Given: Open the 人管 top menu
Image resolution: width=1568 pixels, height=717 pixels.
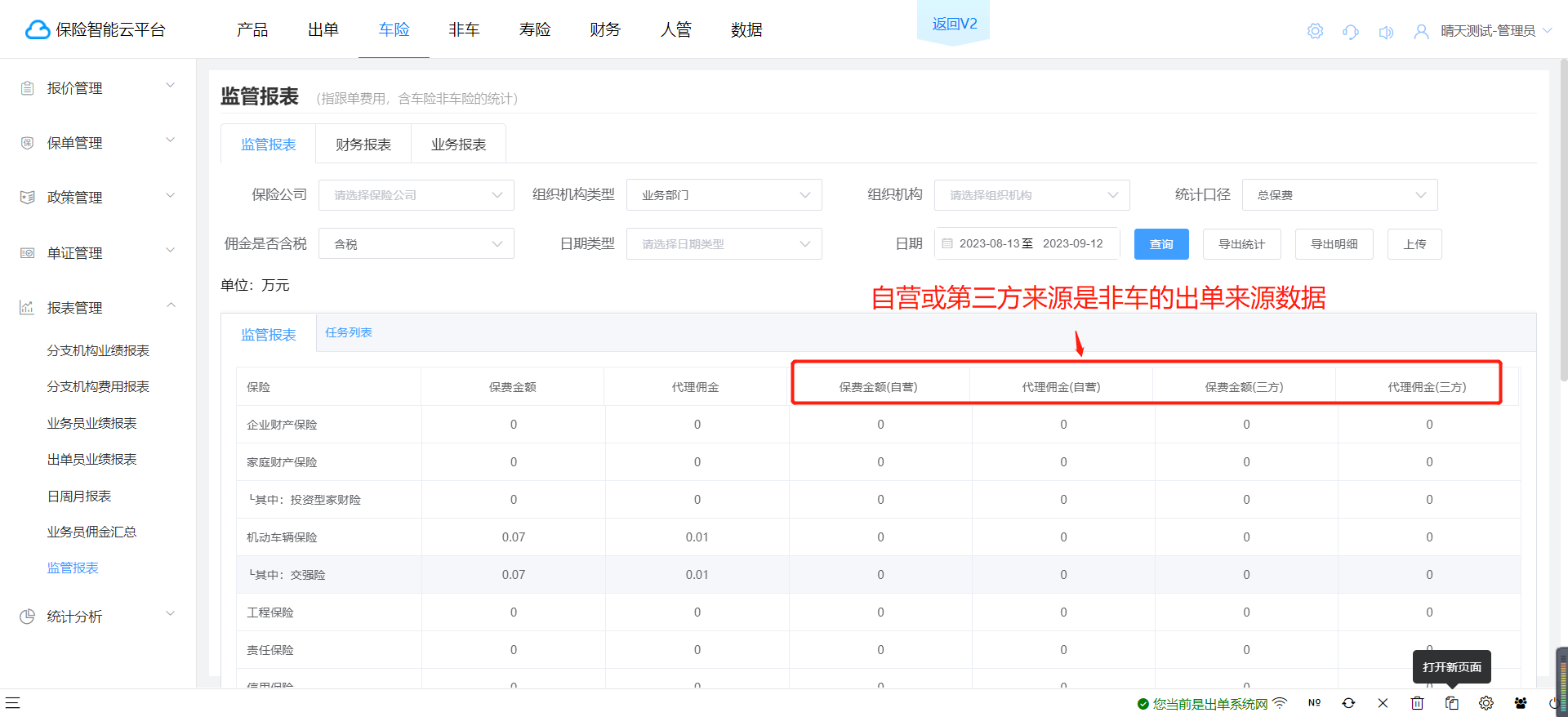Looking at the screenshot, I should pyautogui.click(x=676, y=30).
